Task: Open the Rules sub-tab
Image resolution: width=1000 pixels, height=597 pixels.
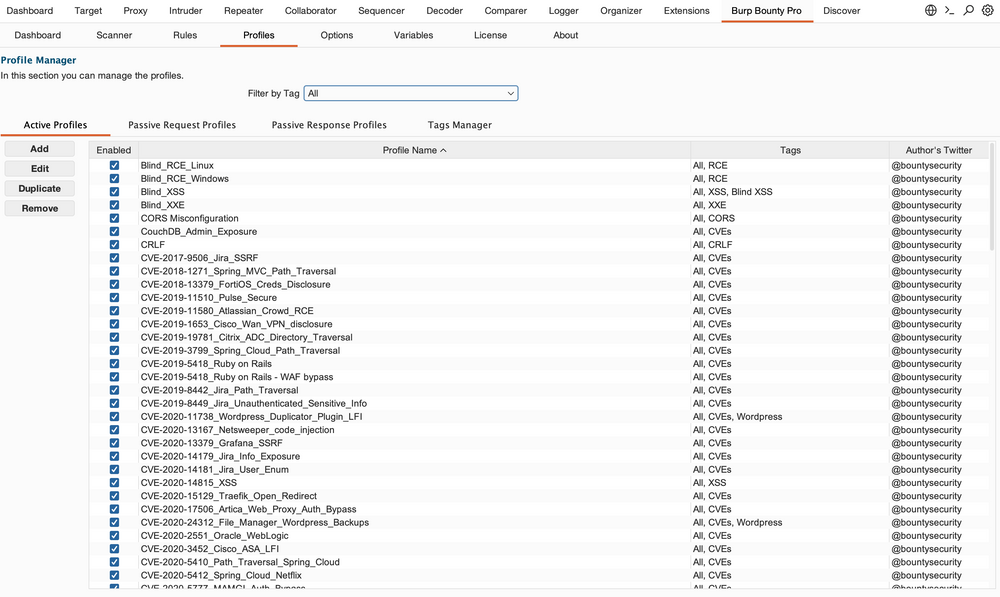Action: pyautogui.click(x=185, y=35)
